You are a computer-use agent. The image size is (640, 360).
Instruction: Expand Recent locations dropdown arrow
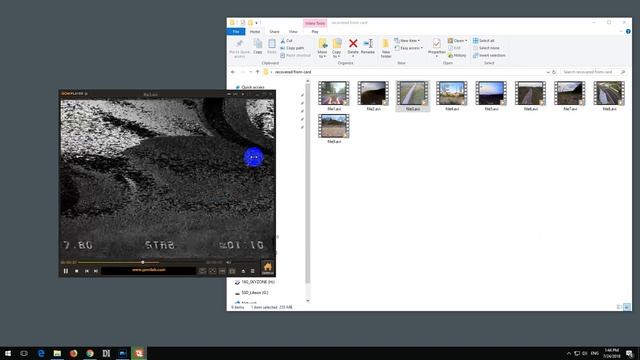coord(251,72)
